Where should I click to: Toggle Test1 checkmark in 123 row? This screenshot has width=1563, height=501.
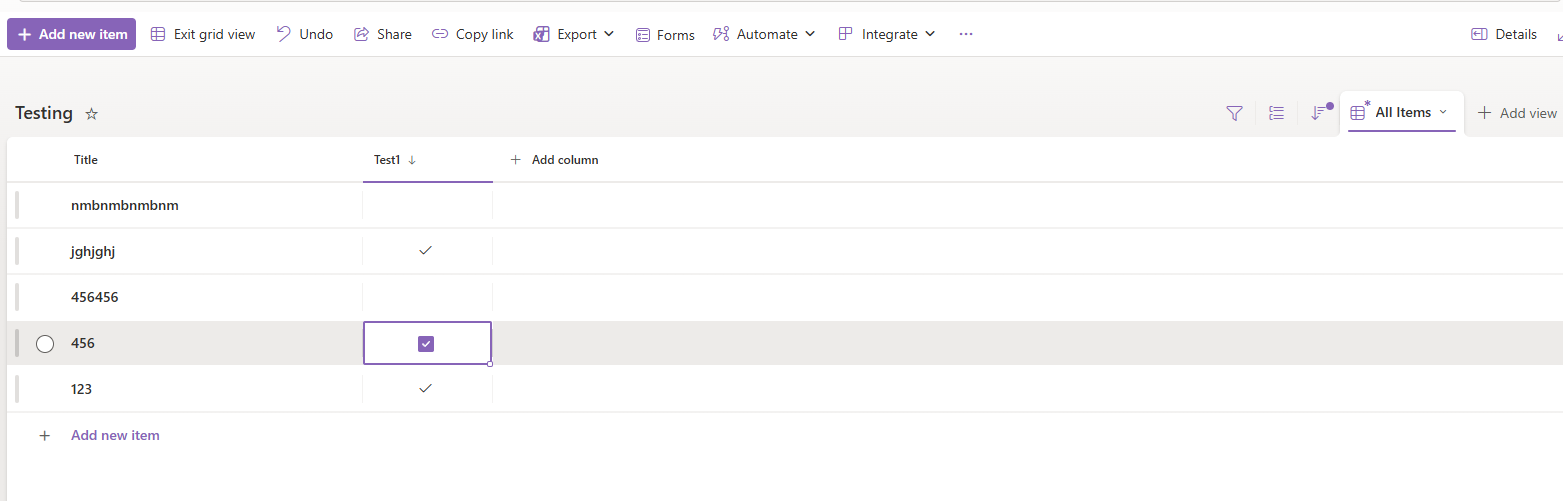(x=425, y=388)
